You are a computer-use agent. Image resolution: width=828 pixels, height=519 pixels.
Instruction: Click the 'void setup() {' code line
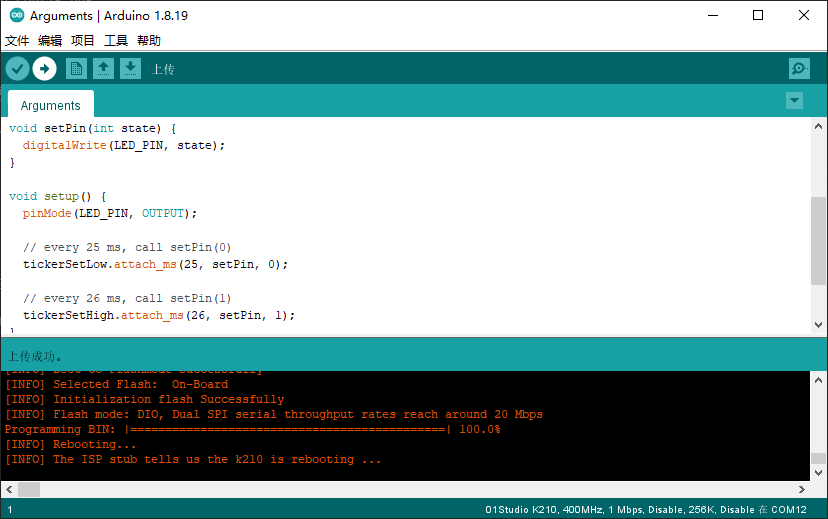coord(58,196)
